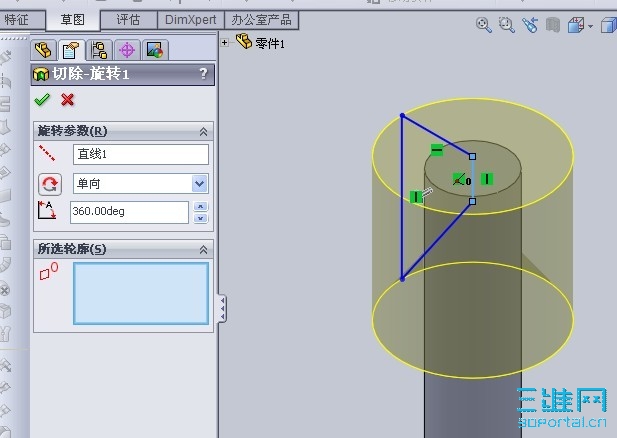Increase the angle with up spinner
The height and width of the screenshot is (438, 617).
pos(201,207)
